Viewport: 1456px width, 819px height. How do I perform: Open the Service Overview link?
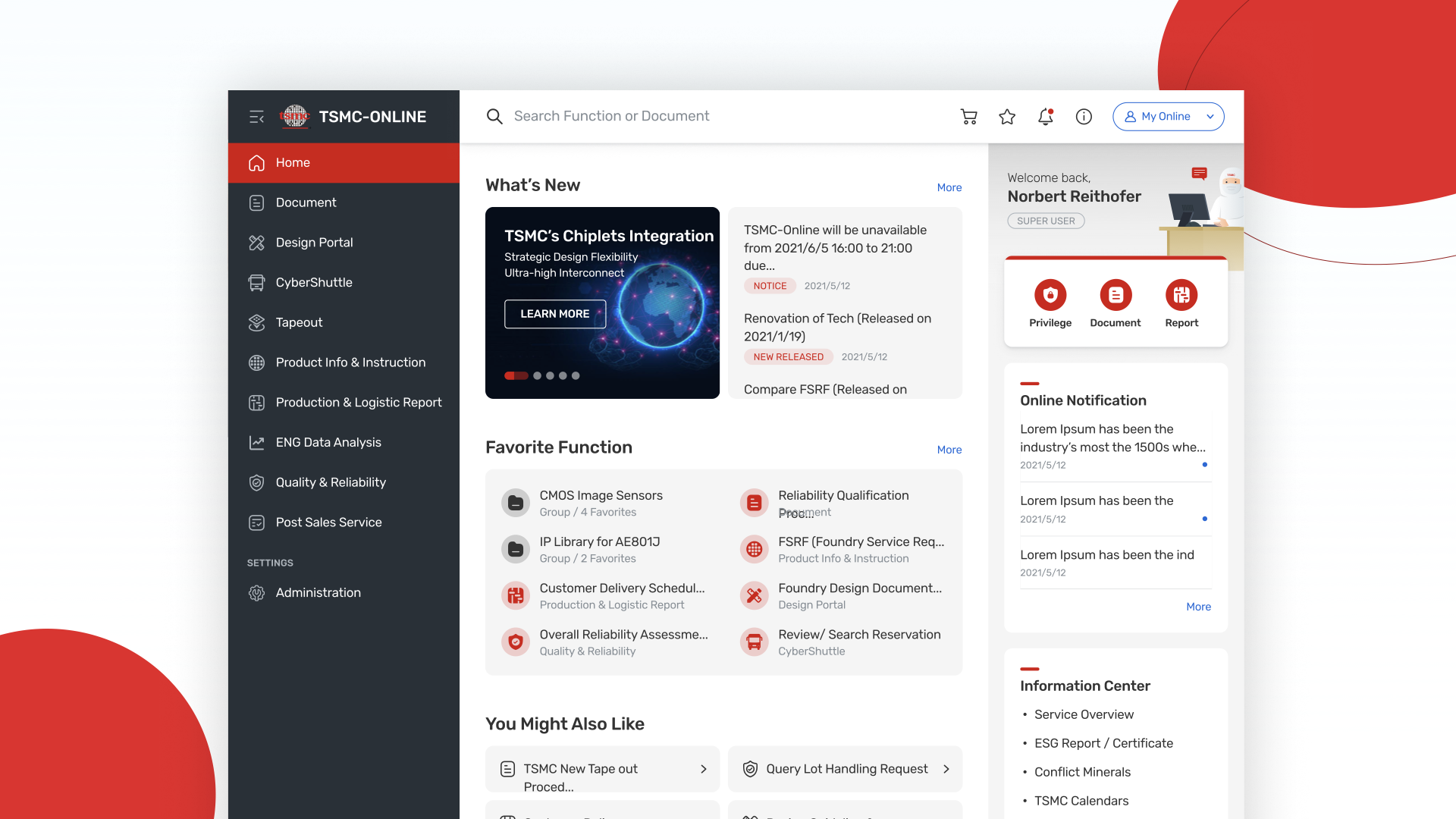pyautogui.click(x=1084, y=714)
